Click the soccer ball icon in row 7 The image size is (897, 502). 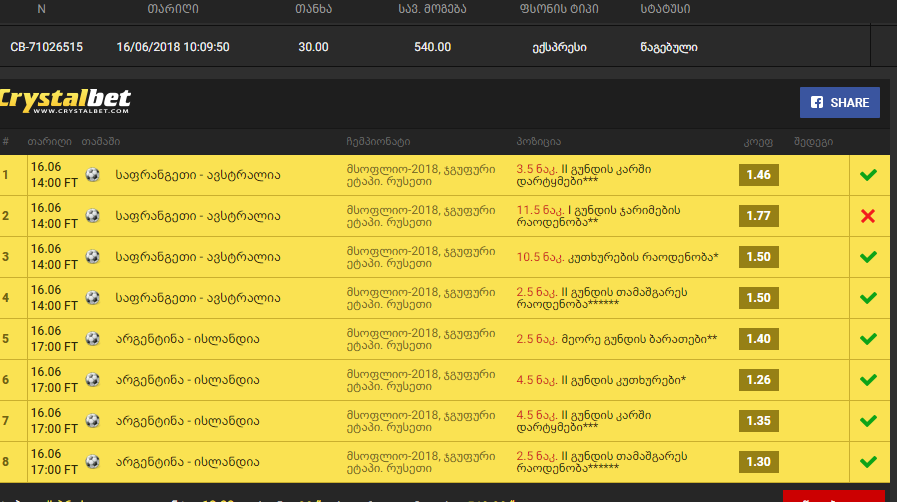click(93, 421)
